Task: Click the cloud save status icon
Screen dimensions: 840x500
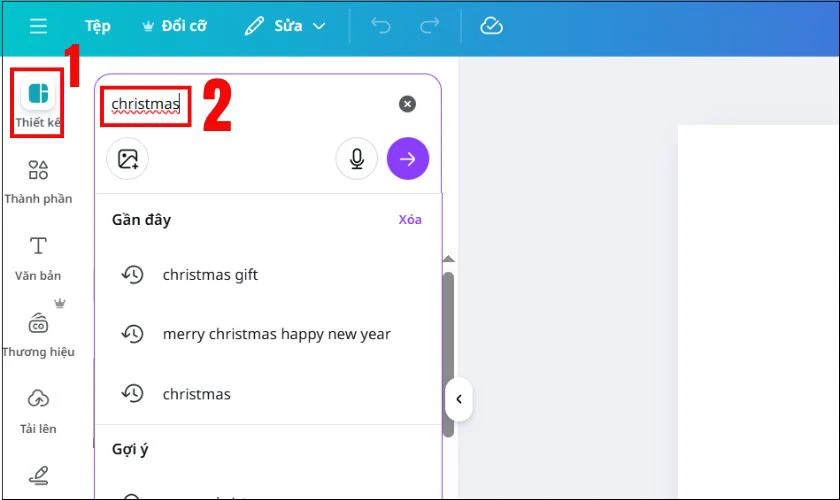Action: click(x=491, y=26)
